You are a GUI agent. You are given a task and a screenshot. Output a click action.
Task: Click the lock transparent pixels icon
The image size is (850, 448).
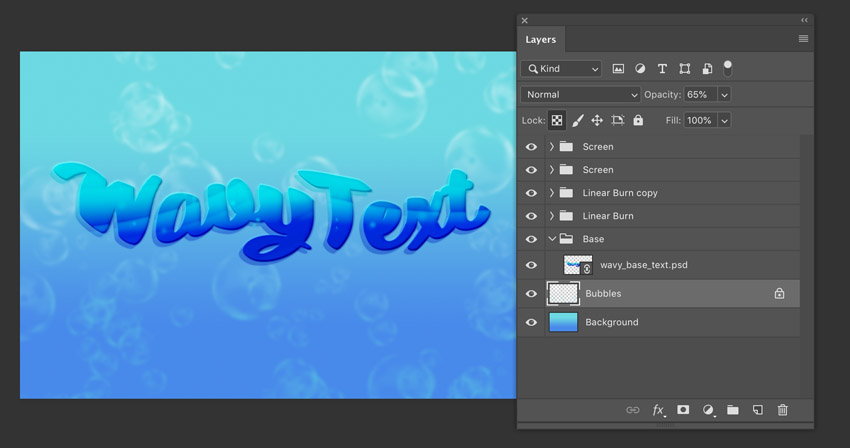557,120
